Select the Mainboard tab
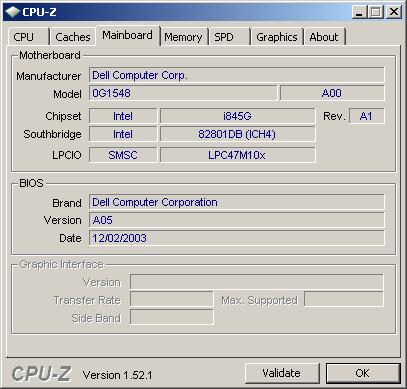The height and width of the screenshot is (389, 407). tap(128, 35)
